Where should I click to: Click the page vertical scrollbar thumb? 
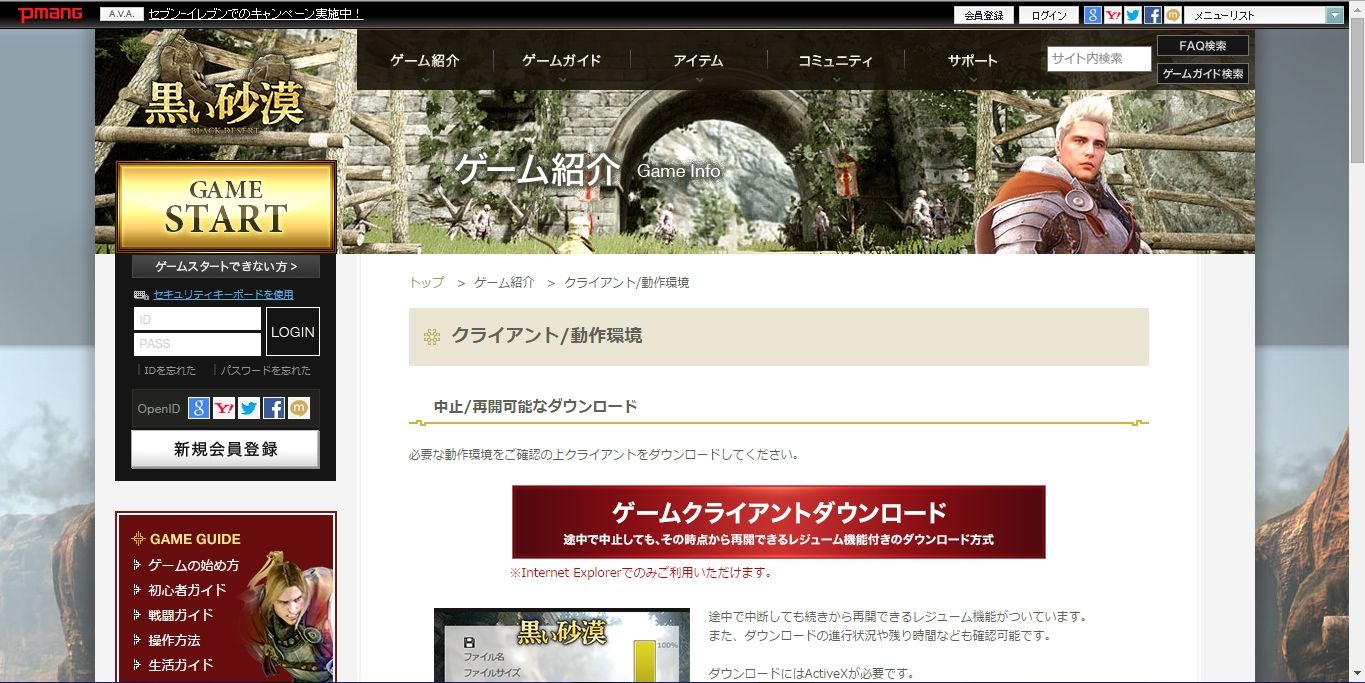[1357, 88]
